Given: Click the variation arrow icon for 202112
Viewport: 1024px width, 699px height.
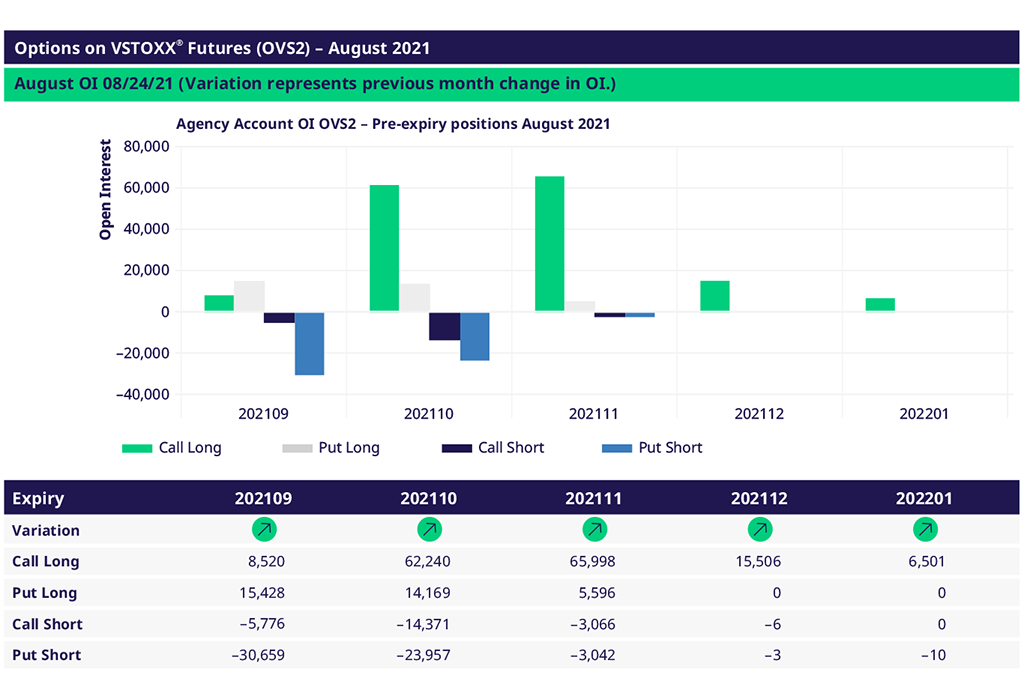Looking at the screenshot, I should pyautogui.click(x=760, y=530).
